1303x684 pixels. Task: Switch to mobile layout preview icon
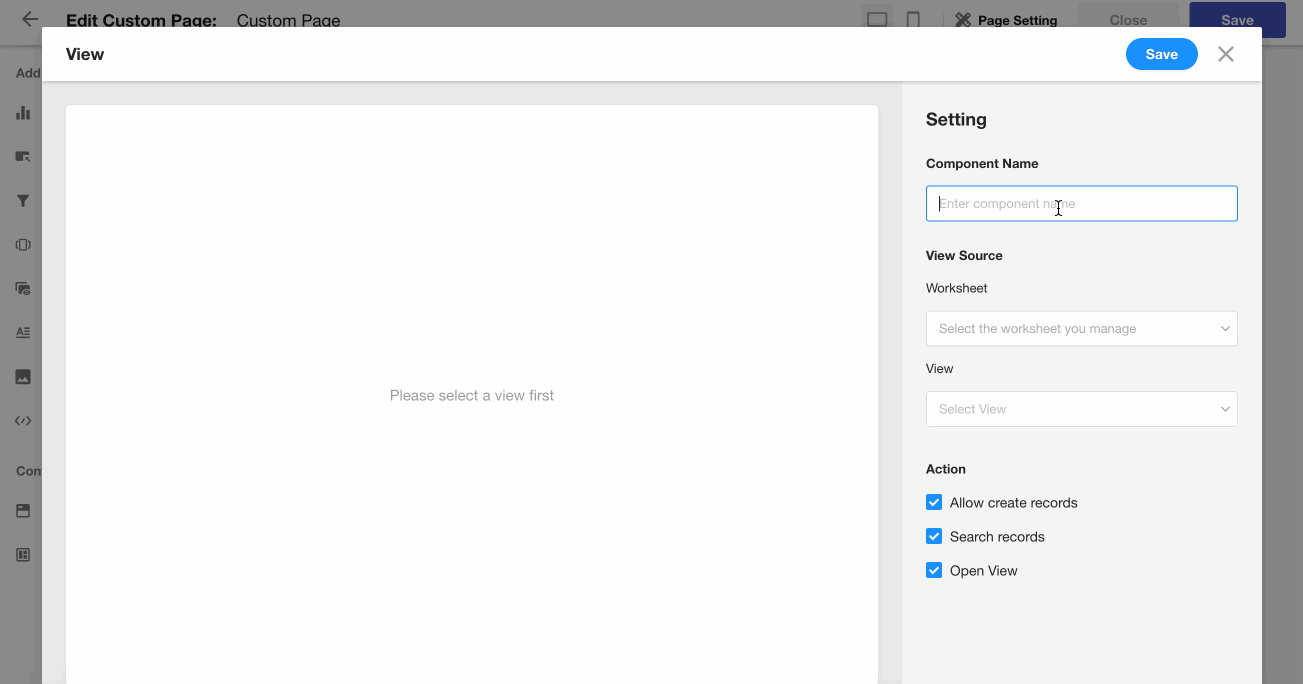click(913, 19)
